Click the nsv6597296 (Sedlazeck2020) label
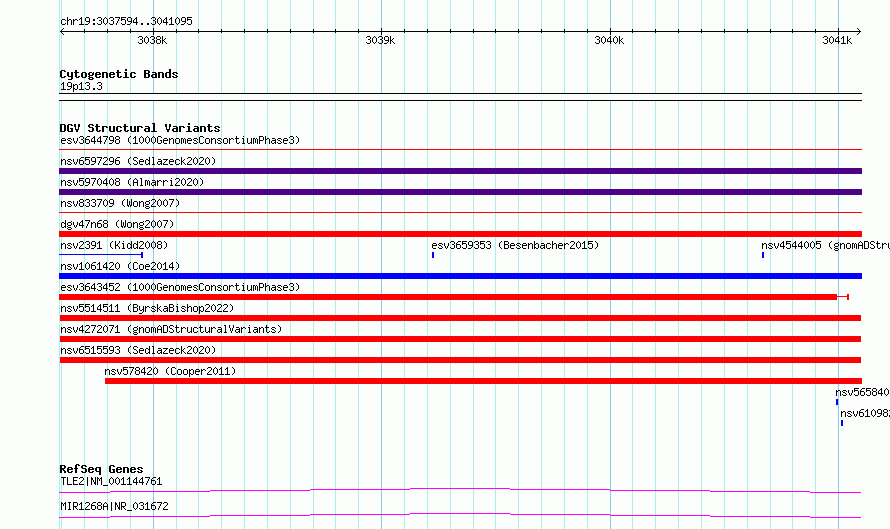The width and height of the screenshot is (890, 529). tap(138, 161)
